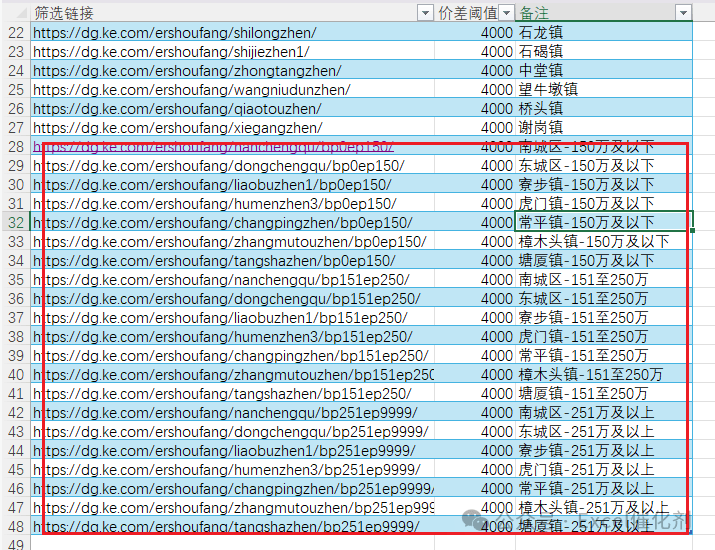Select row header 32

[16, 223]
